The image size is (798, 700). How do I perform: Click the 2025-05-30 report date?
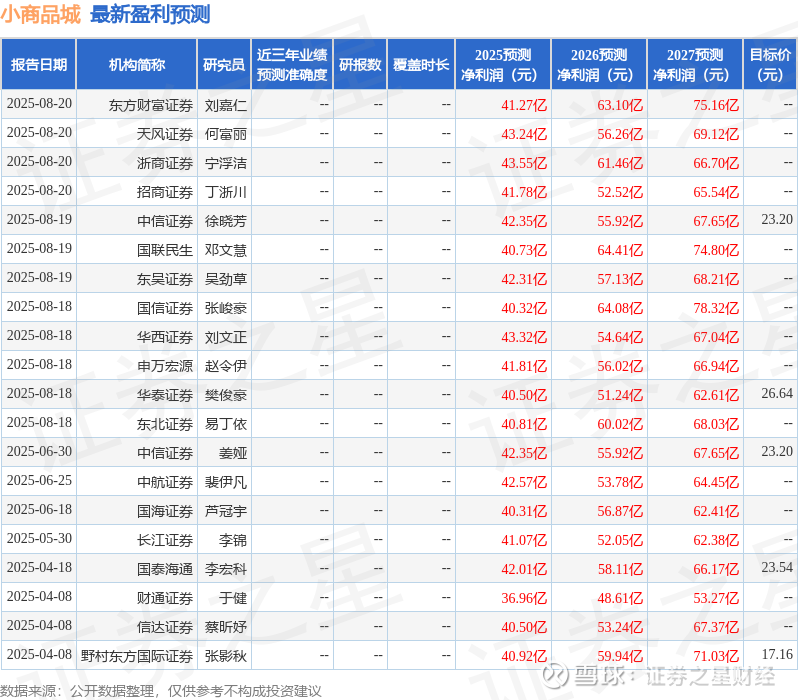coord(39,539)
